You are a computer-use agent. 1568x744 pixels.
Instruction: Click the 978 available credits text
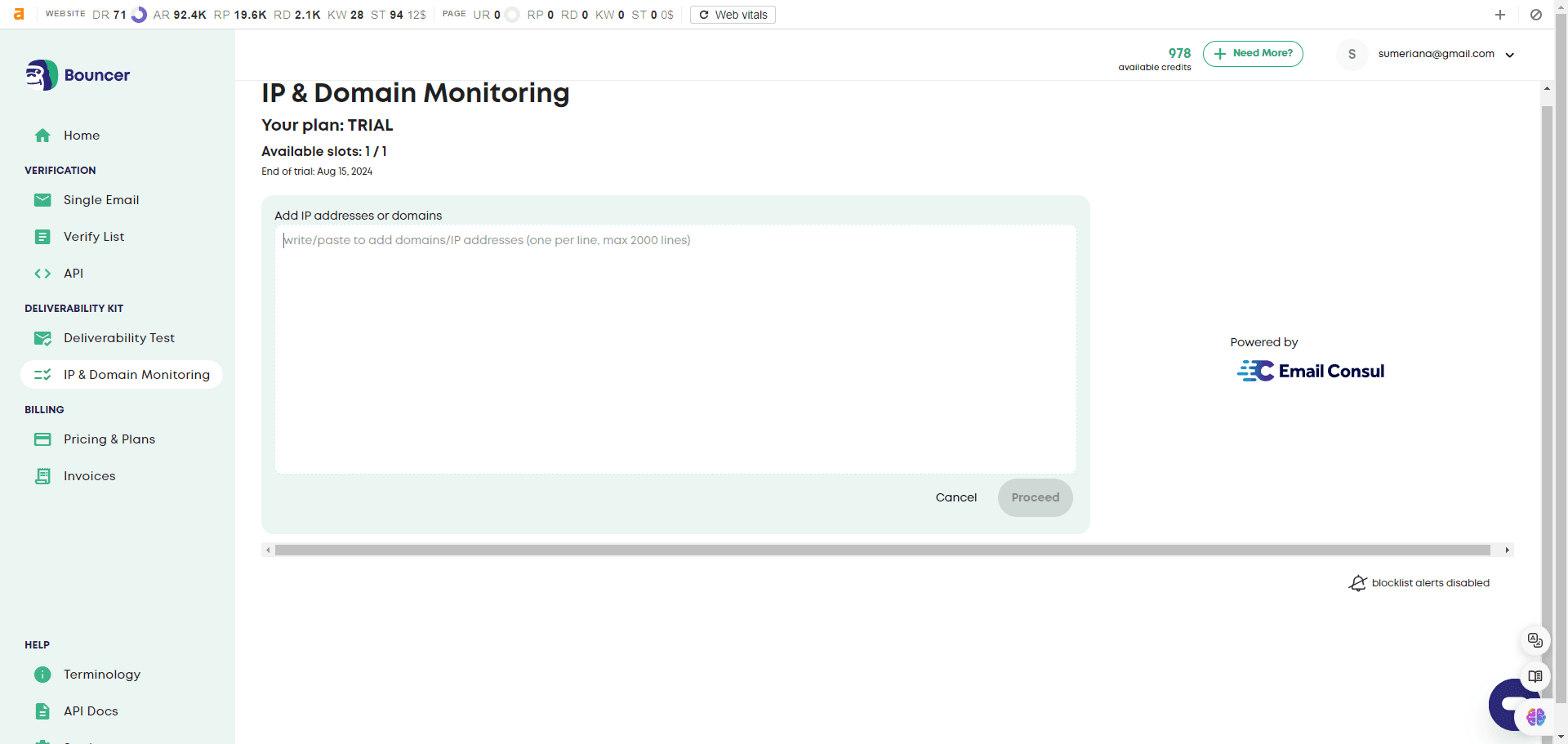click(1155, 60)
